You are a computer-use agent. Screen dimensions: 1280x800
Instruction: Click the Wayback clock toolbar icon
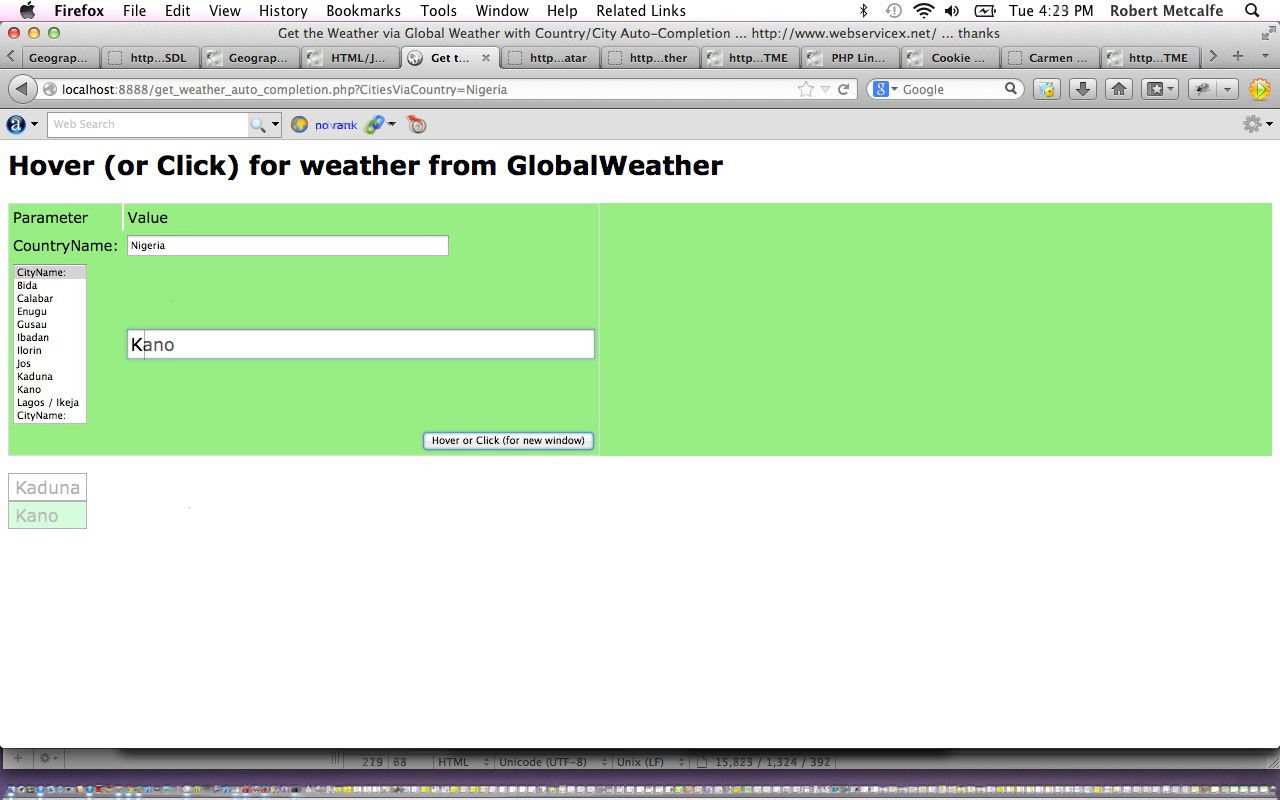[x=416, y=124]
